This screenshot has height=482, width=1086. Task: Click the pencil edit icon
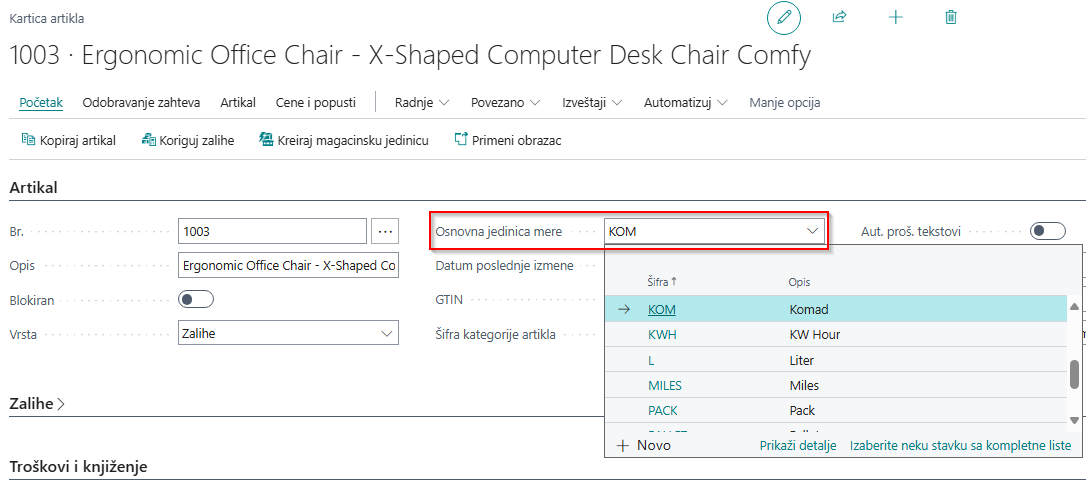784,18
